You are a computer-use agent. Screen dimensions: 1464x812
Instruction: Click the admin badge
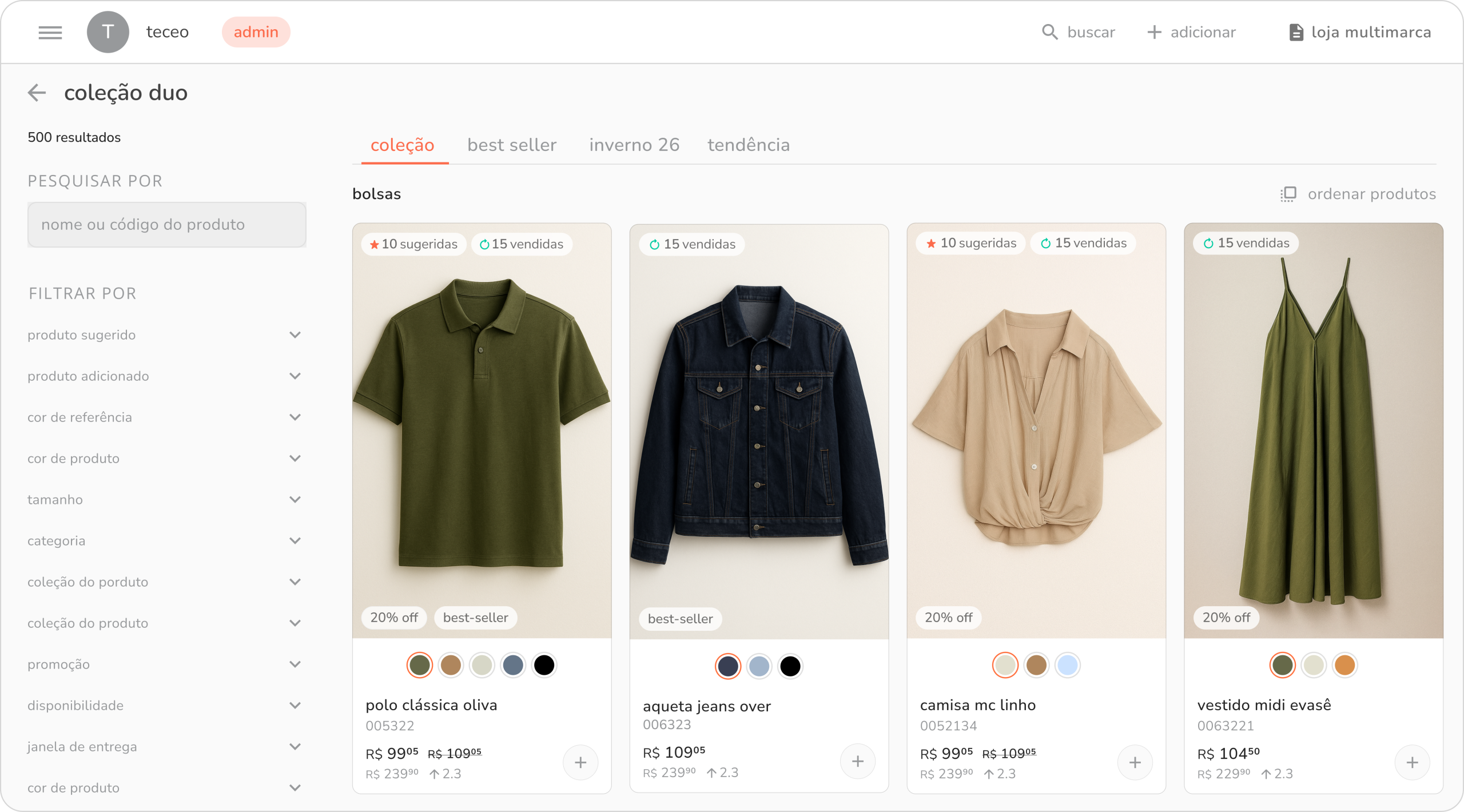tap(256, 32)
